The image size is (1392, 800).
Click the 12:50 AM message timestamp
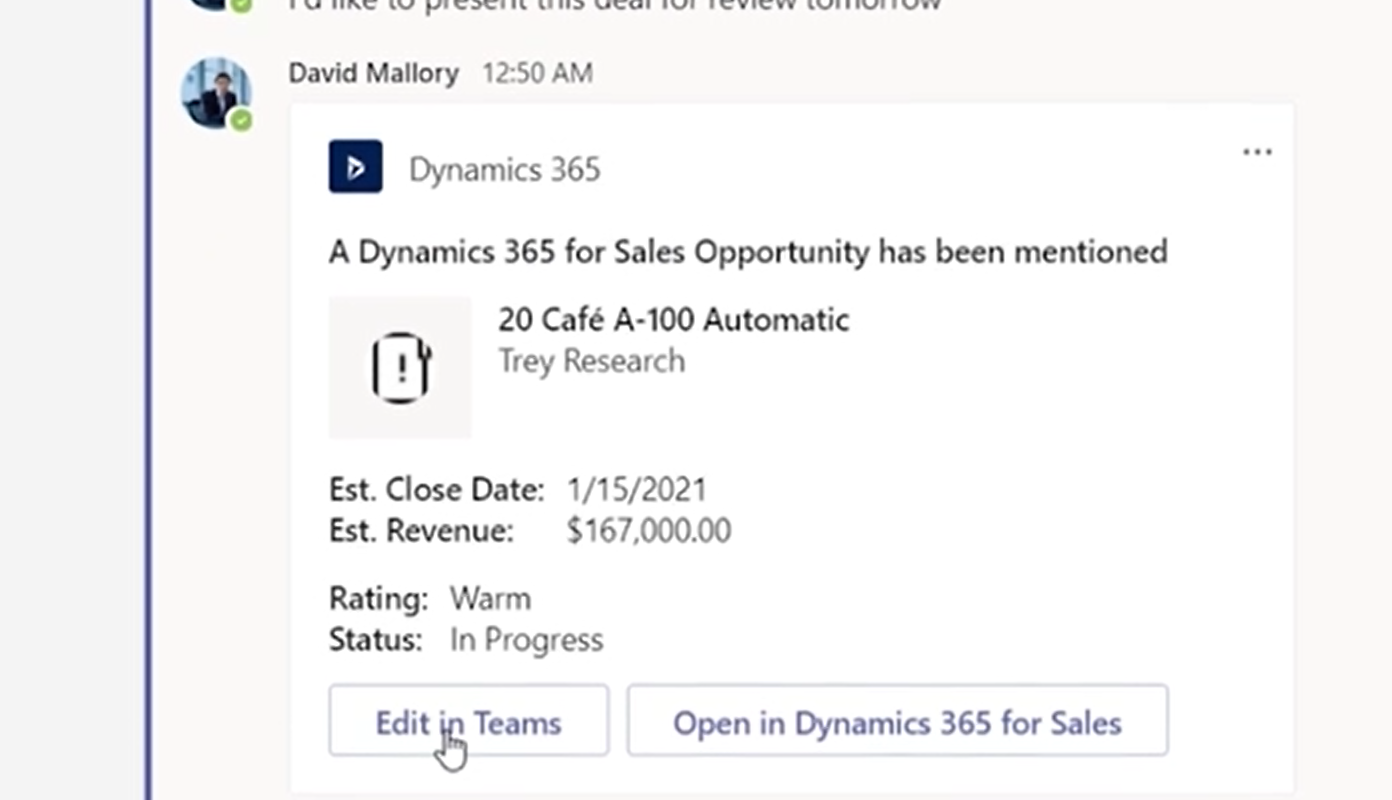[537, 73]
